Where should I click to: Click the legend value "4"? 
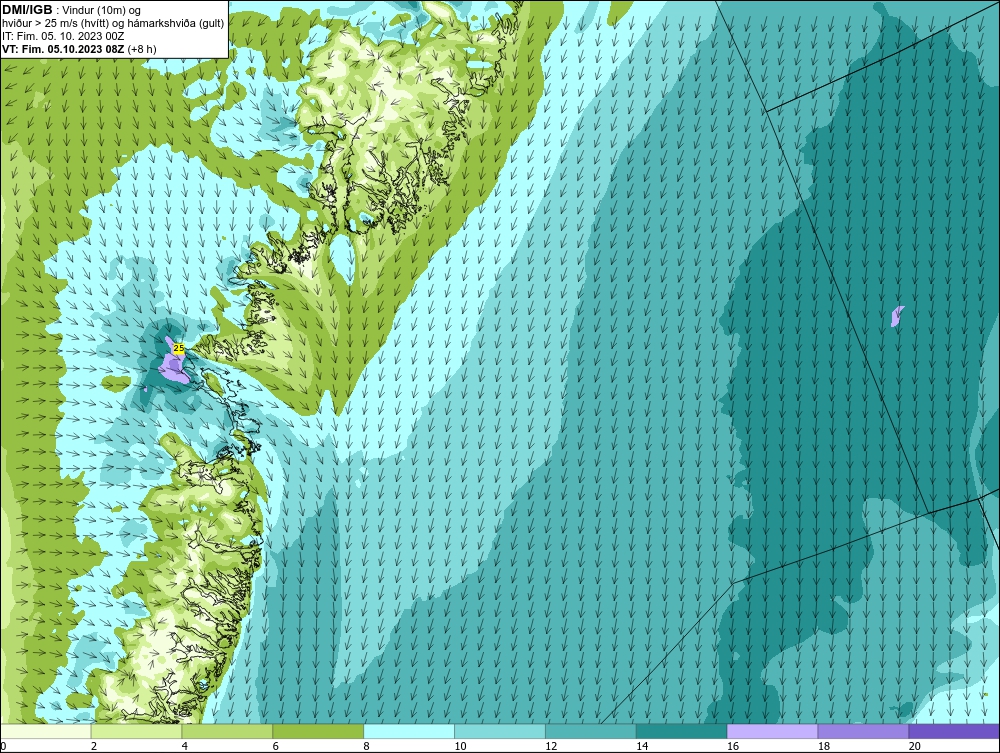click(184, 746)
